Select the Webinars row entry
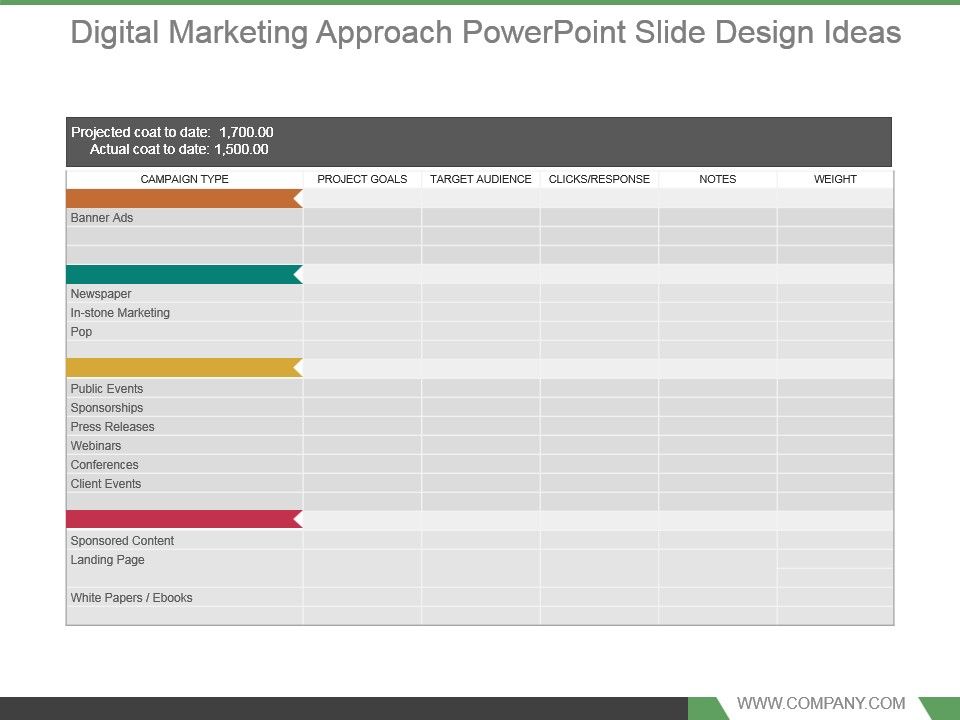This screenshot has width=960, height=720. (x=96, y=445)
